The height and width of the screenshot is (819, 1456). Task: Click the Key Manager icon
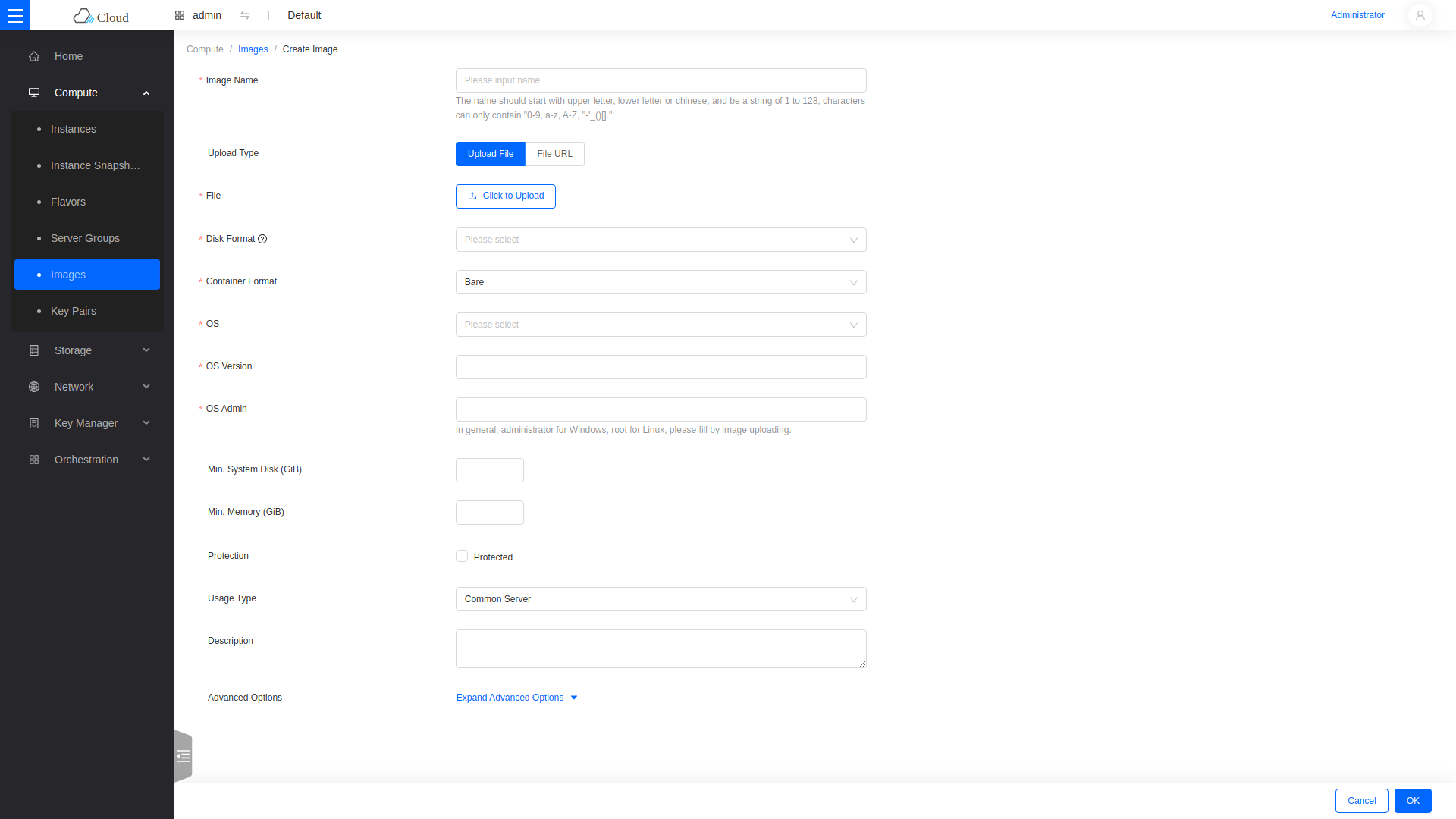34,423
